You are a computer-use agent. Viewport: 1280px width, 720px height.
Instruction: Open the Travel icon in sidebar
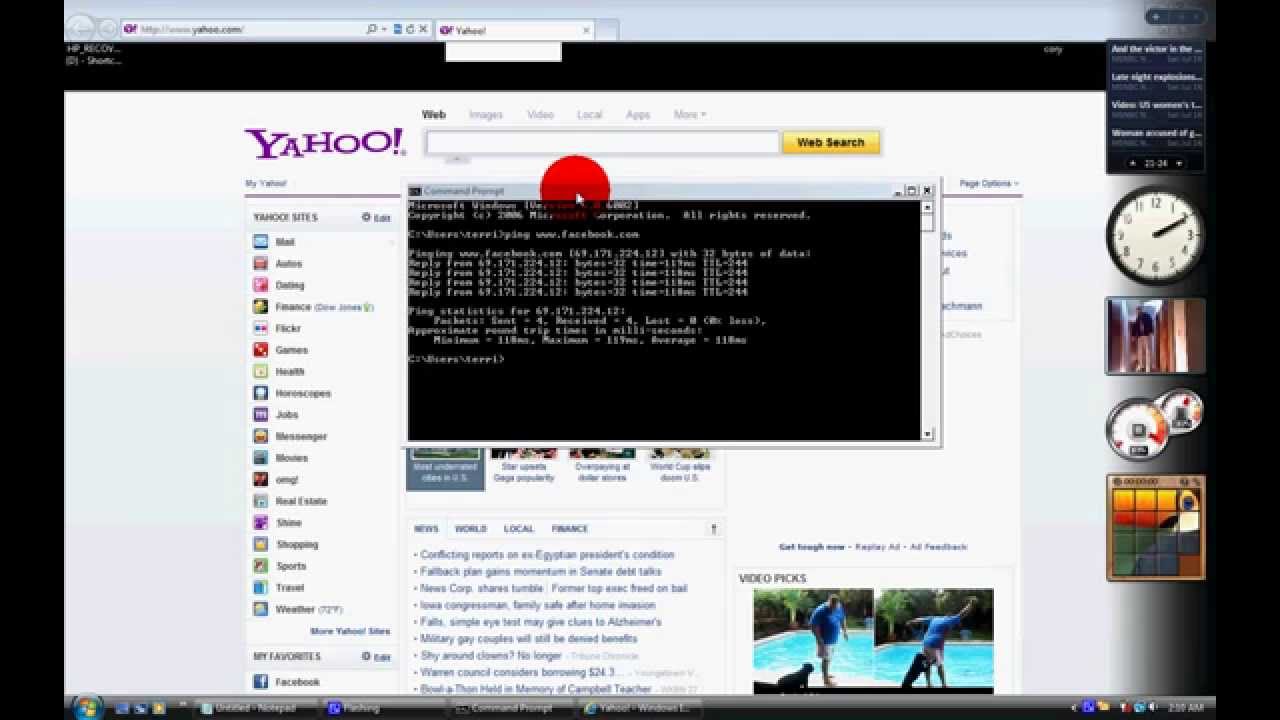tap(260, 588)
